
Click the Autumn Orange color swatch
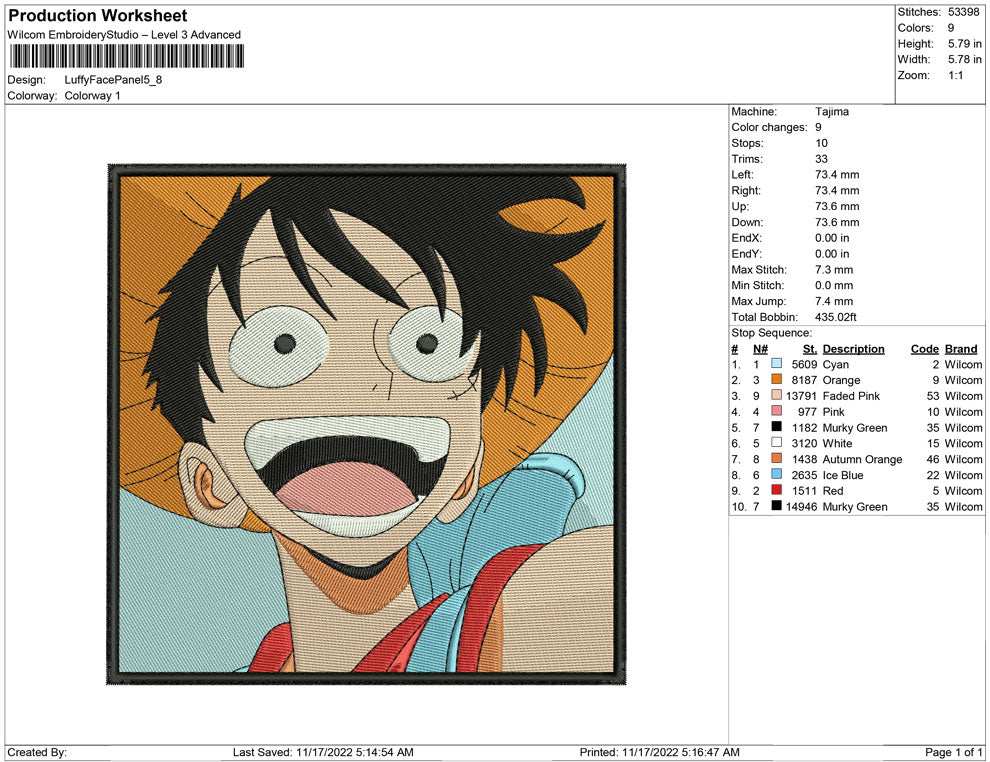point(777,458)
